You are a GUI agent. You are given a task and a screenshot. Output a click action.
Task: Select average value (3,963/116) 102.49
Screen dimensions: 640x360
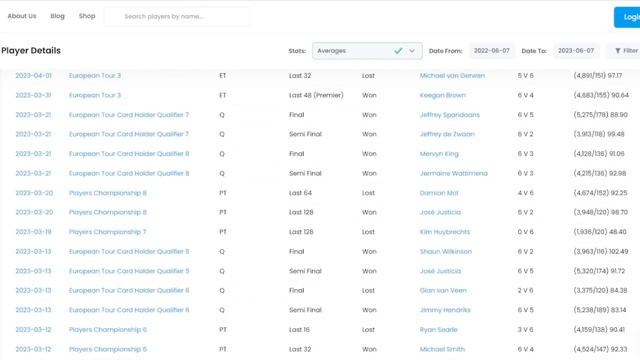tap(601, 251)
